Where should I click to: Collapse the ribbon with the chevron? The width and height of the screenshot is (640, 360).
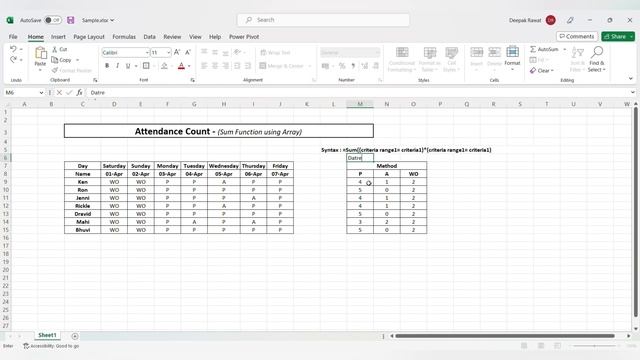pyautogui.click(x=631, y=78)
